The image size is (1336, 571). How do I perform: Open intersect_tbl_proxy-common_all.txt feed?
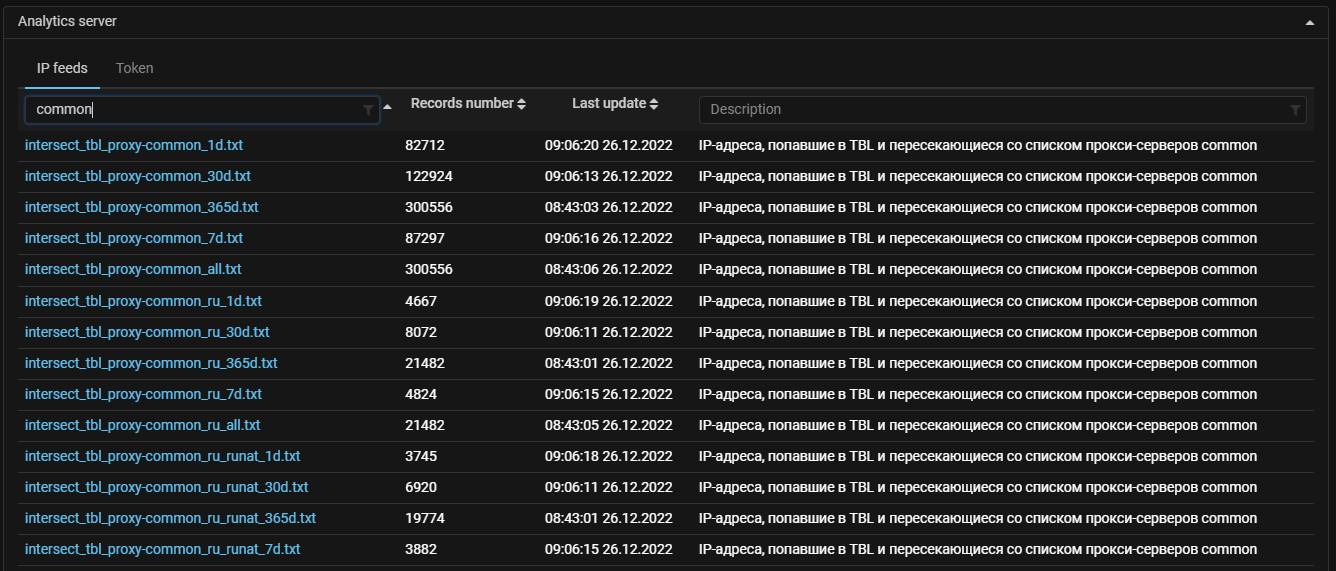(133, 269)
